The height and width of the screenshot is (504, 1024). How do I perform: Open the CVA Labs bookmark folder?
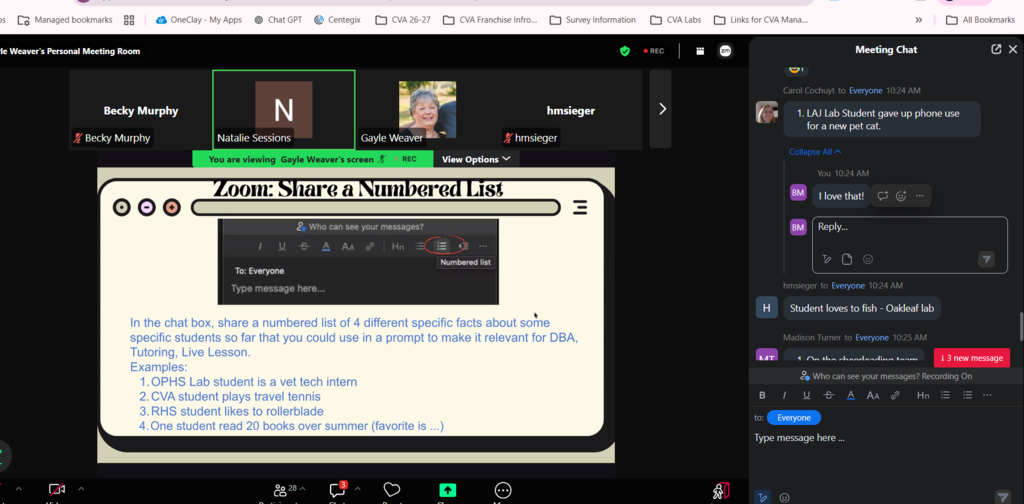(x=675, y=20)
